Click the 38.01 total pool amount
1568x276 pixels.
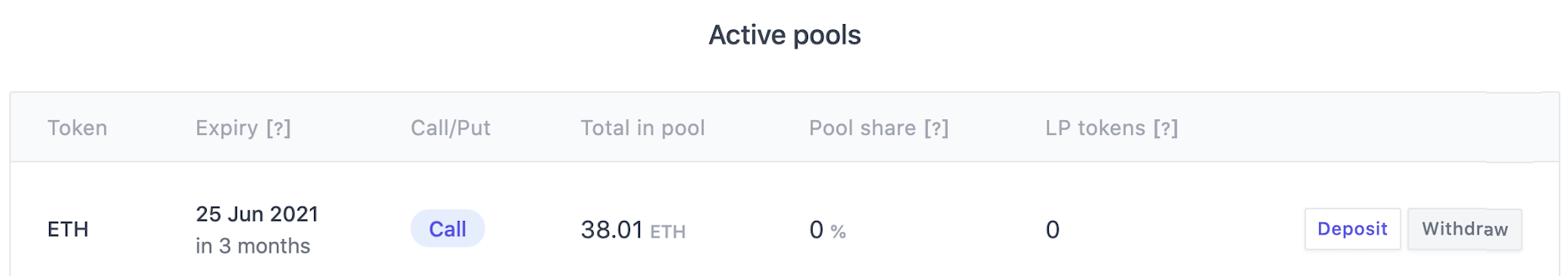(x=612, y=229)
